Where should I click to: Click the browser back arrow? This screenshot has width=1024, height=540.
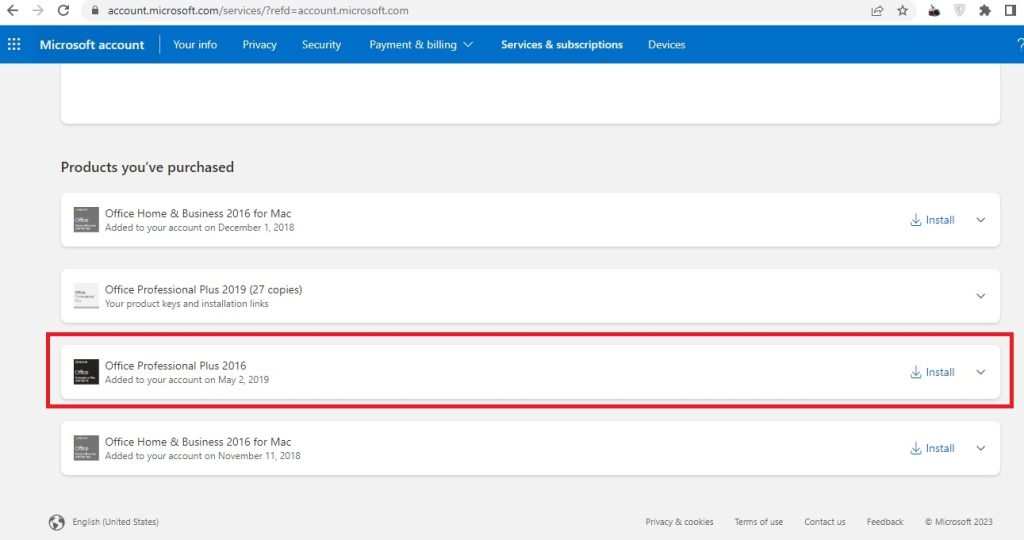[x=13, y=11]
